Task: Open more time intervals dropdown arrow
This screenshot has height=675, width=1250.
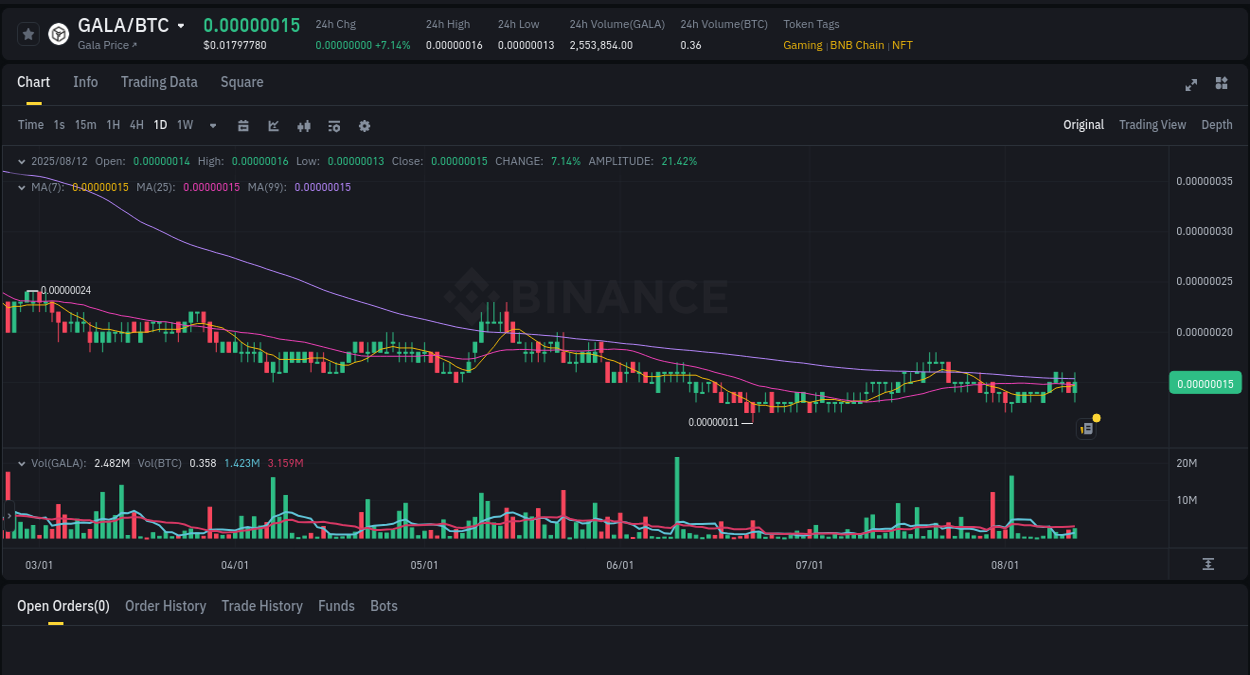Action: click(213, 126)
